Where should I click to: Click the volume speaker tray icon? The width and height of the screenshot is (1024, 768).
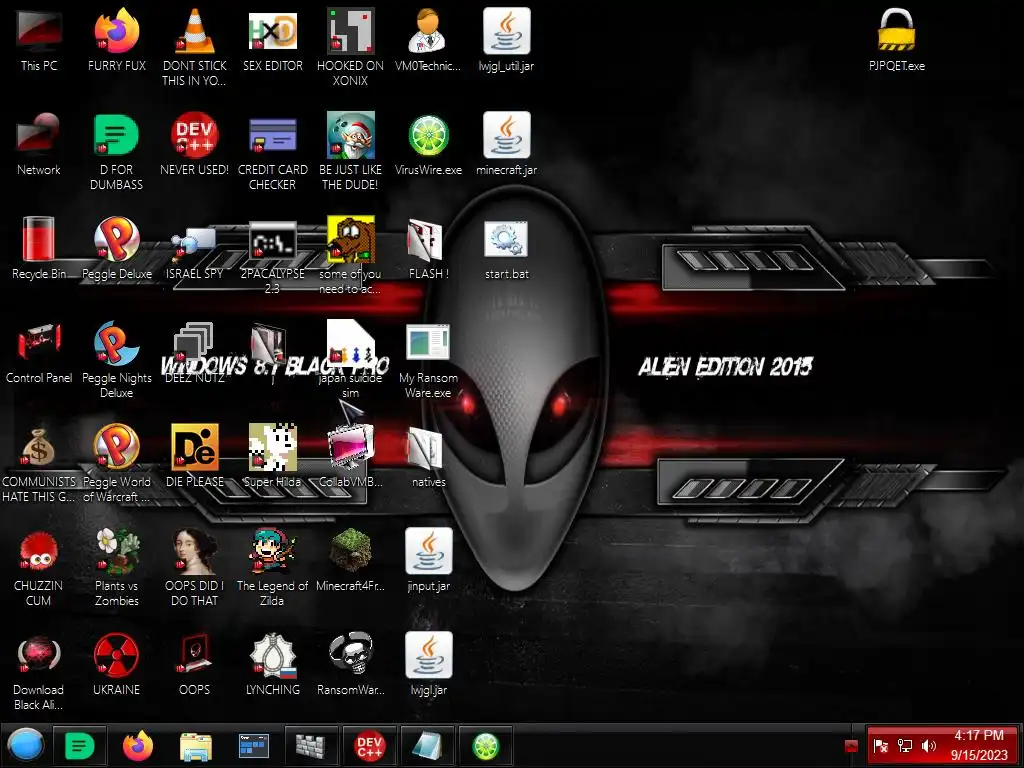point(928,746)
